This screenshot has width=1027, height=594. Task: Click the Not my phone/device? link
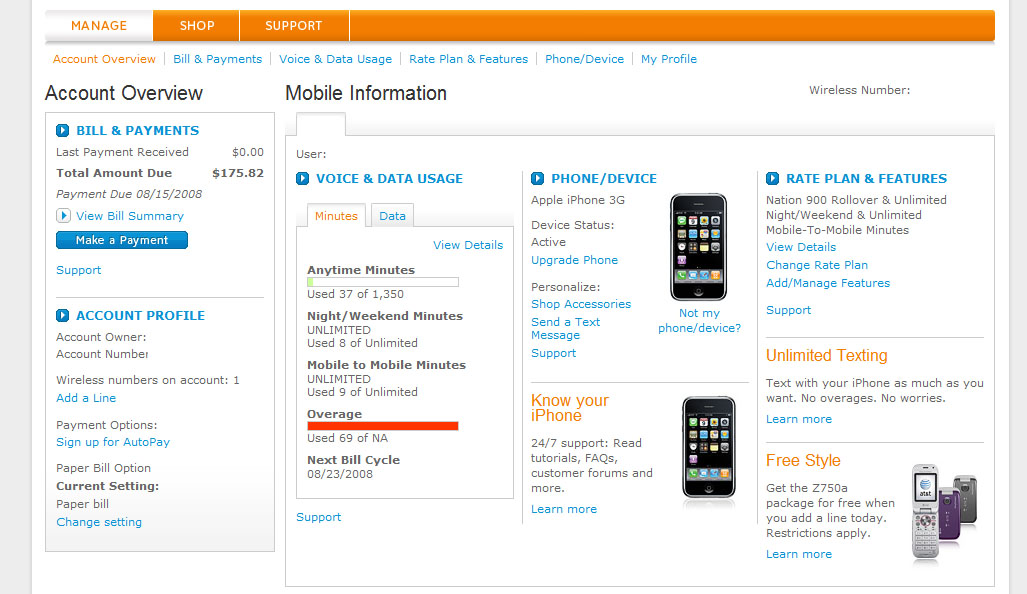[699, 321]
